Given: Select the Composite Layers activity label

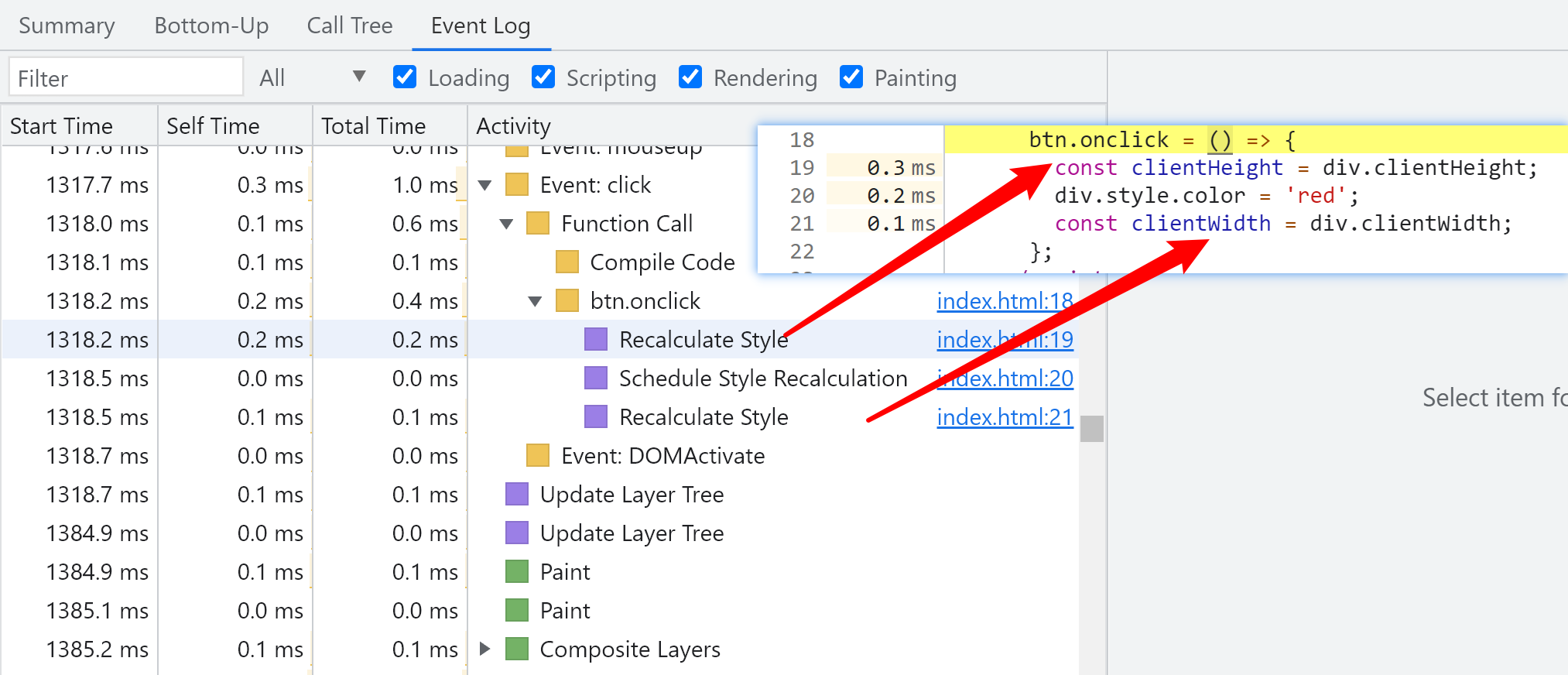Looking at the screenshot, I should pos(630,649).
